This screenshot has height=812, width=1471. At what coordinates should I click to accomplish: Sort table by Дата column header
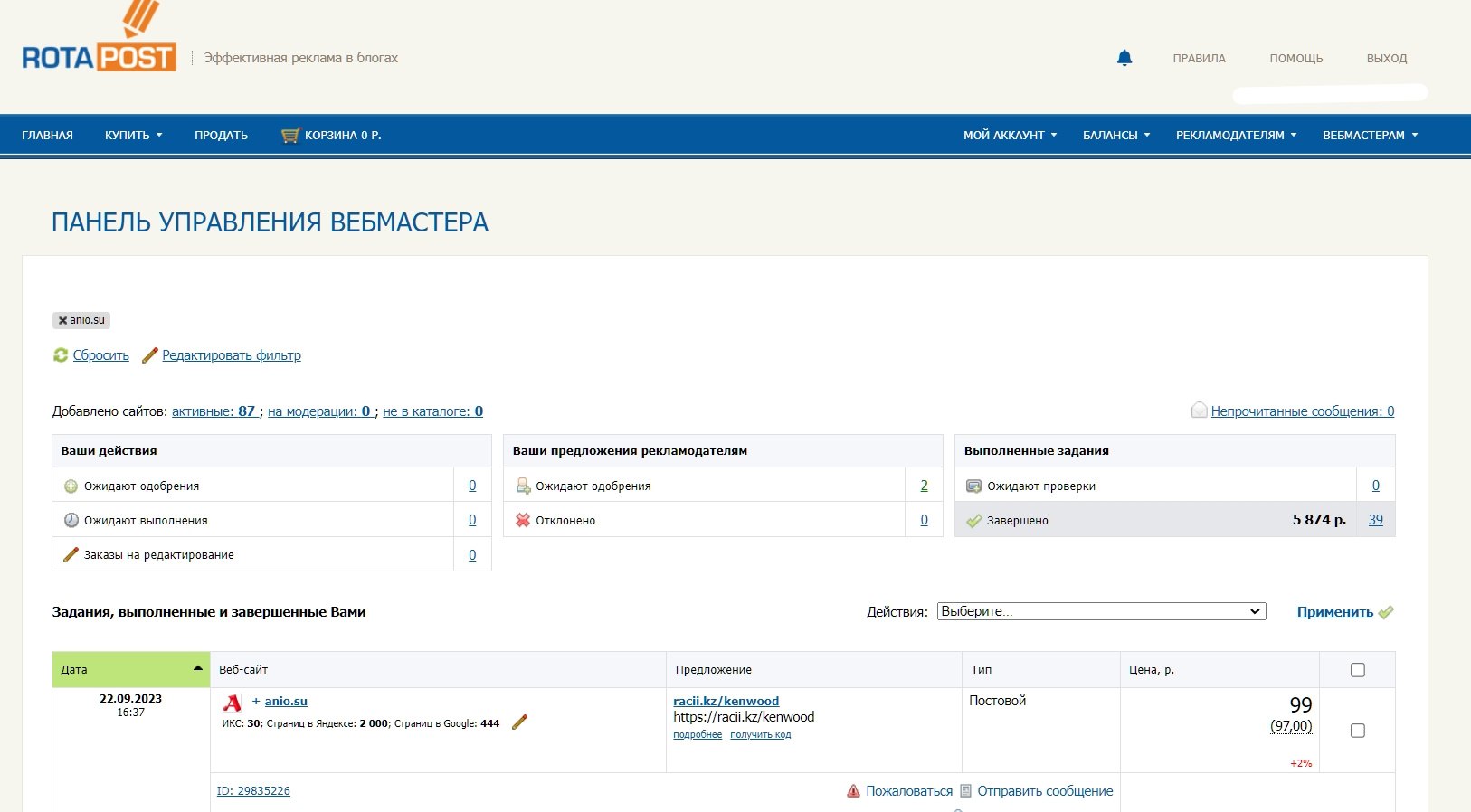pyautogui.click(x=130, y=670)
